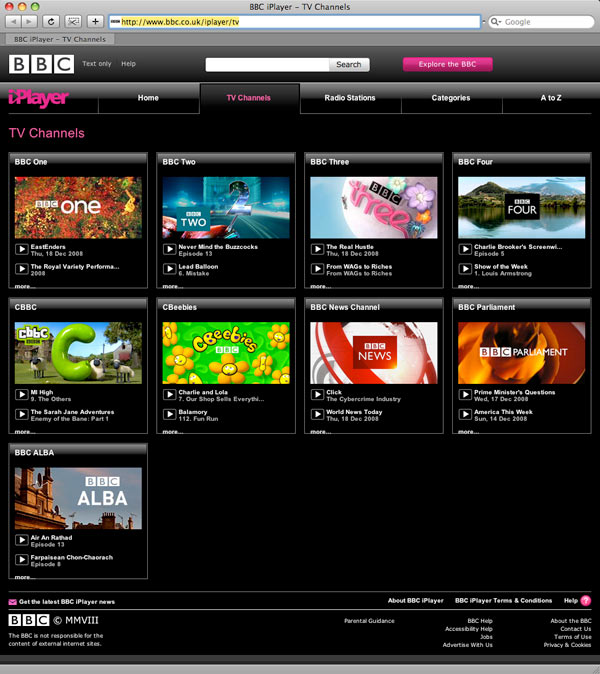Click the envelope iPlayer news icon

(13, 602)
